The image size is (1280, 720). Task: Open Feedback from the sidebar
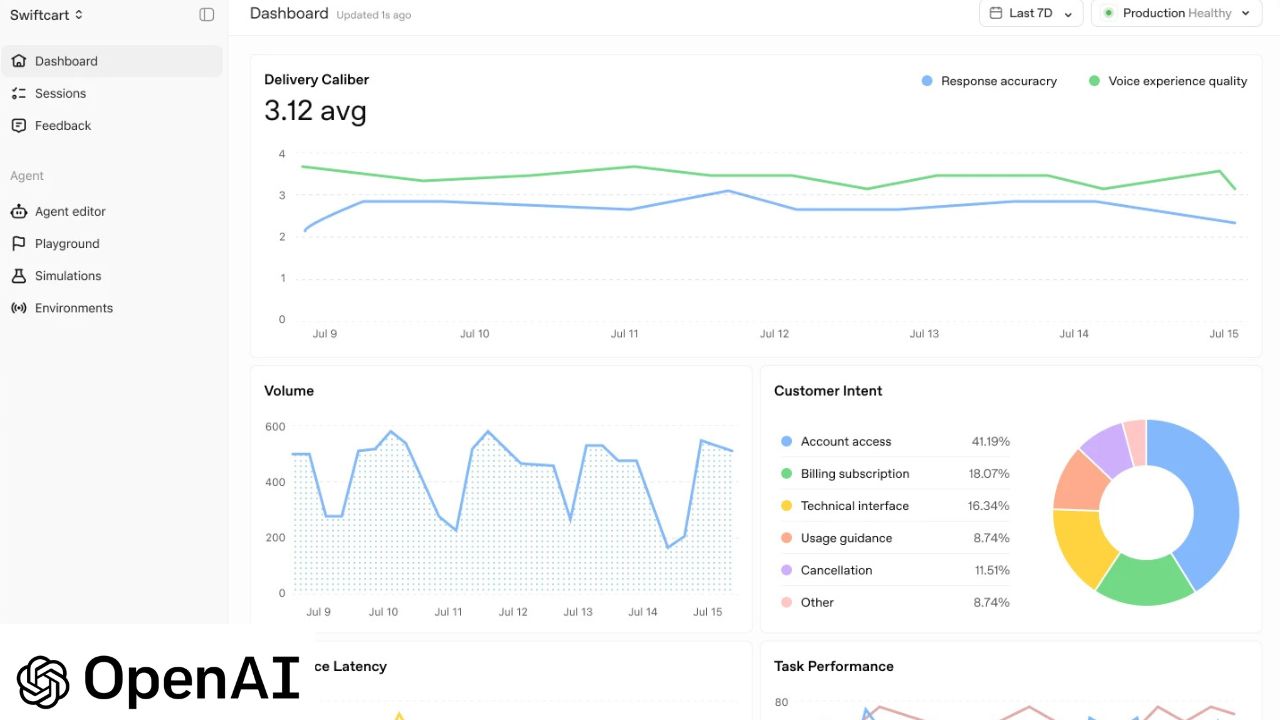pos(112,125)
